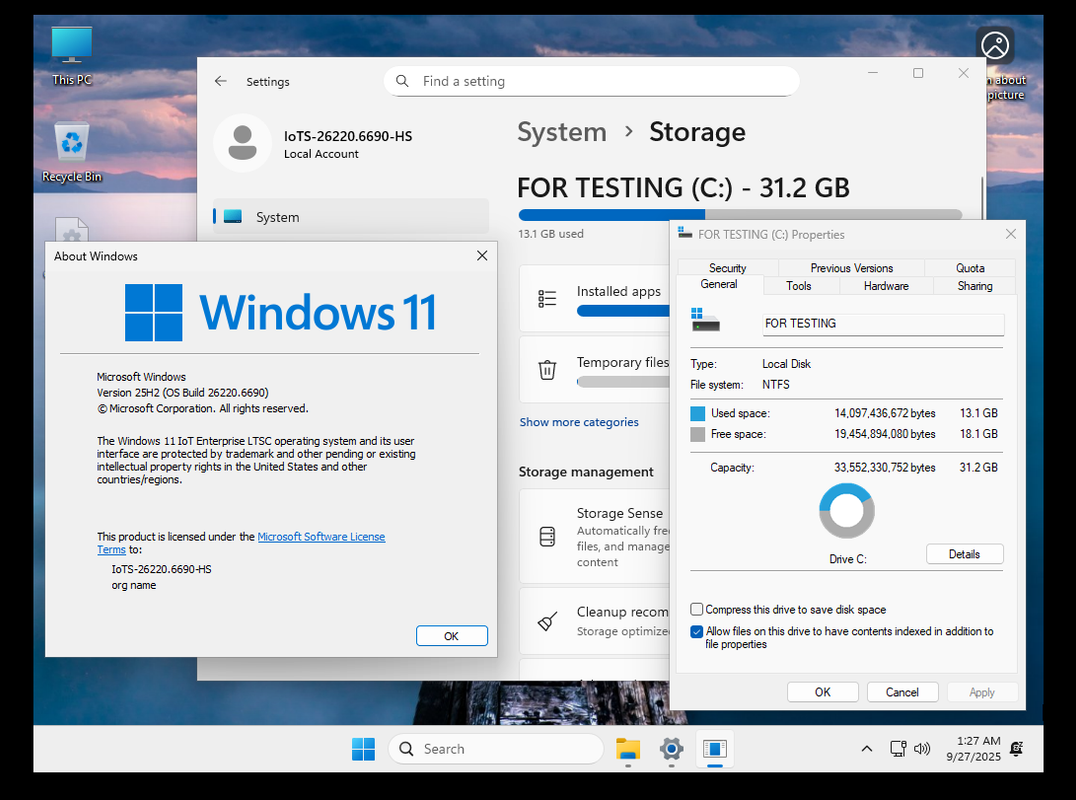Select System in Settings sidebar
Viewport: 1076px width, 800px height.
tap(351, 217)
